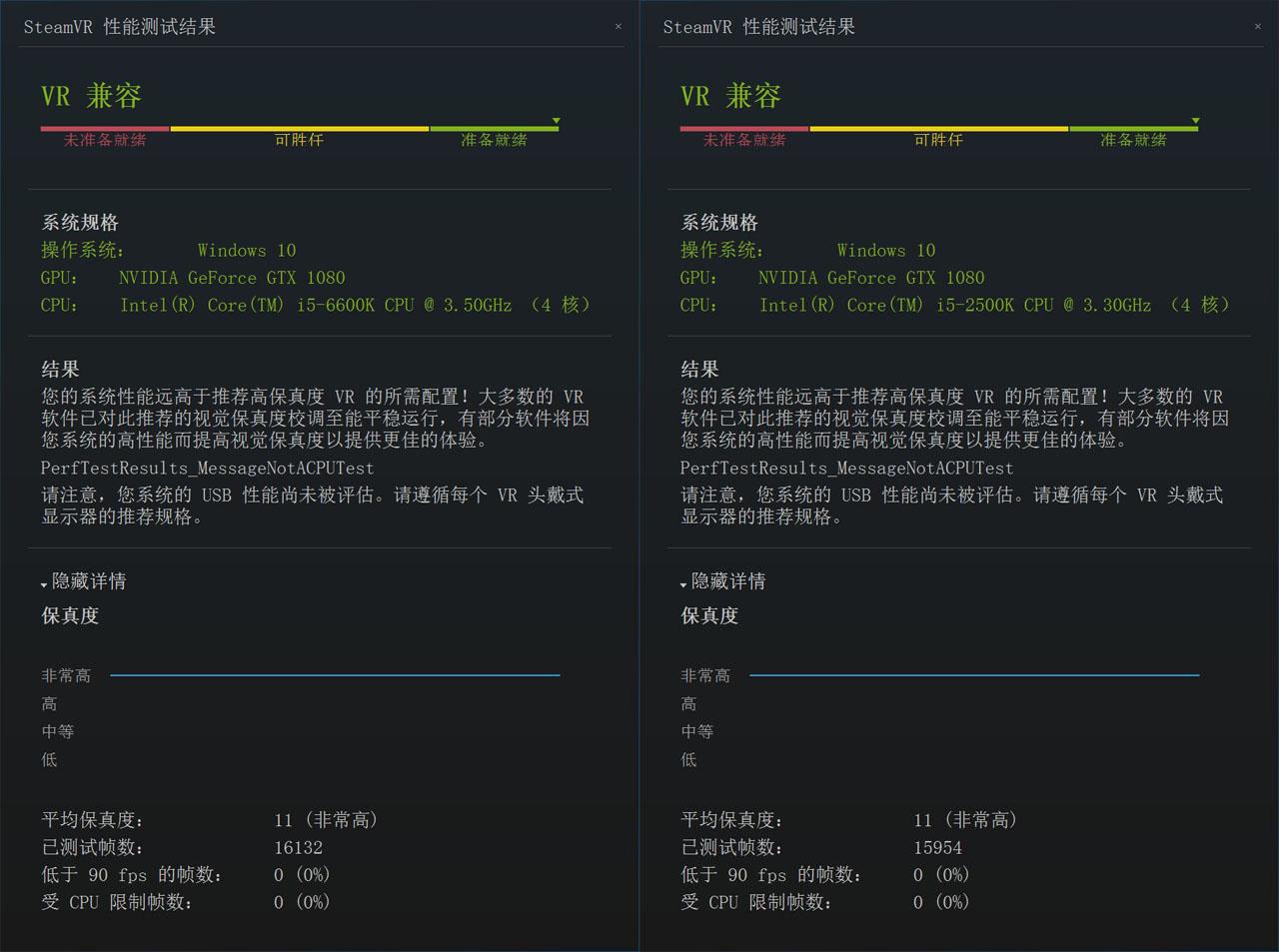
Task: Close the results window showing i5-6600K
Action: pyautogui.click(x=618, y=27)
